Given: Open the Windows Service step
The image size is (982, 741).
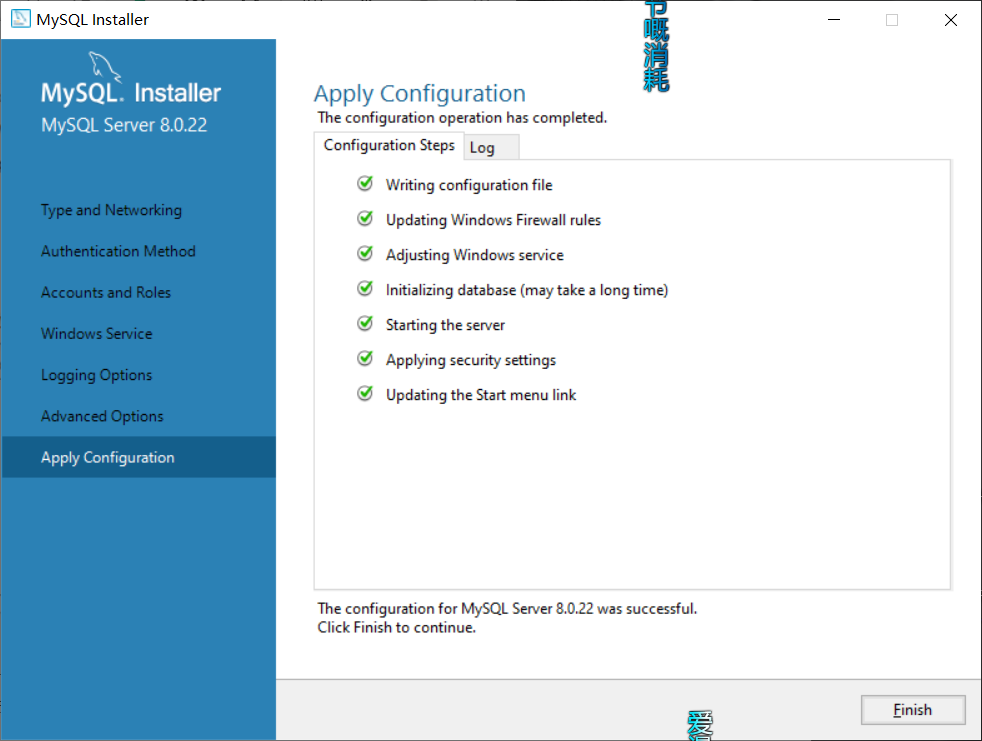Looking at the screenshot, I should click(96, 334).
